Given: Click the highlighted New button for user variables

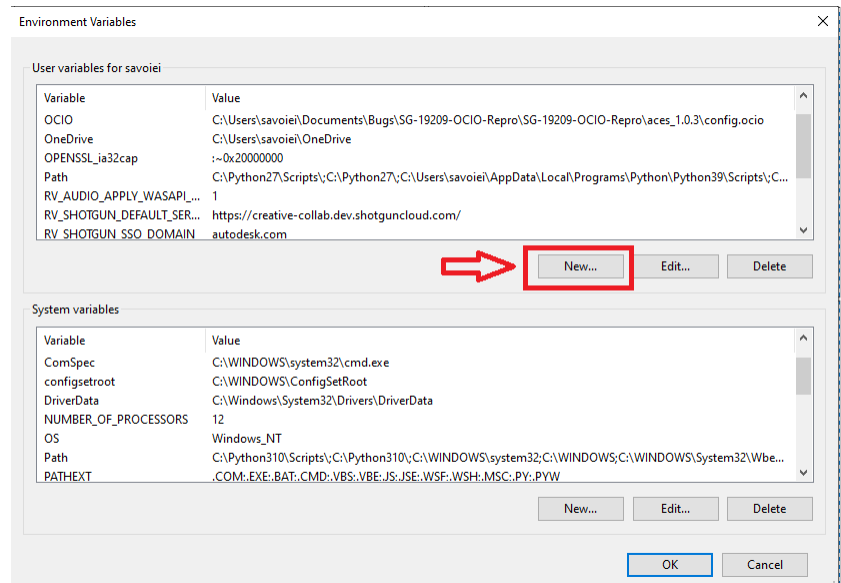Looking at the screenshot, I should [578, 266].
